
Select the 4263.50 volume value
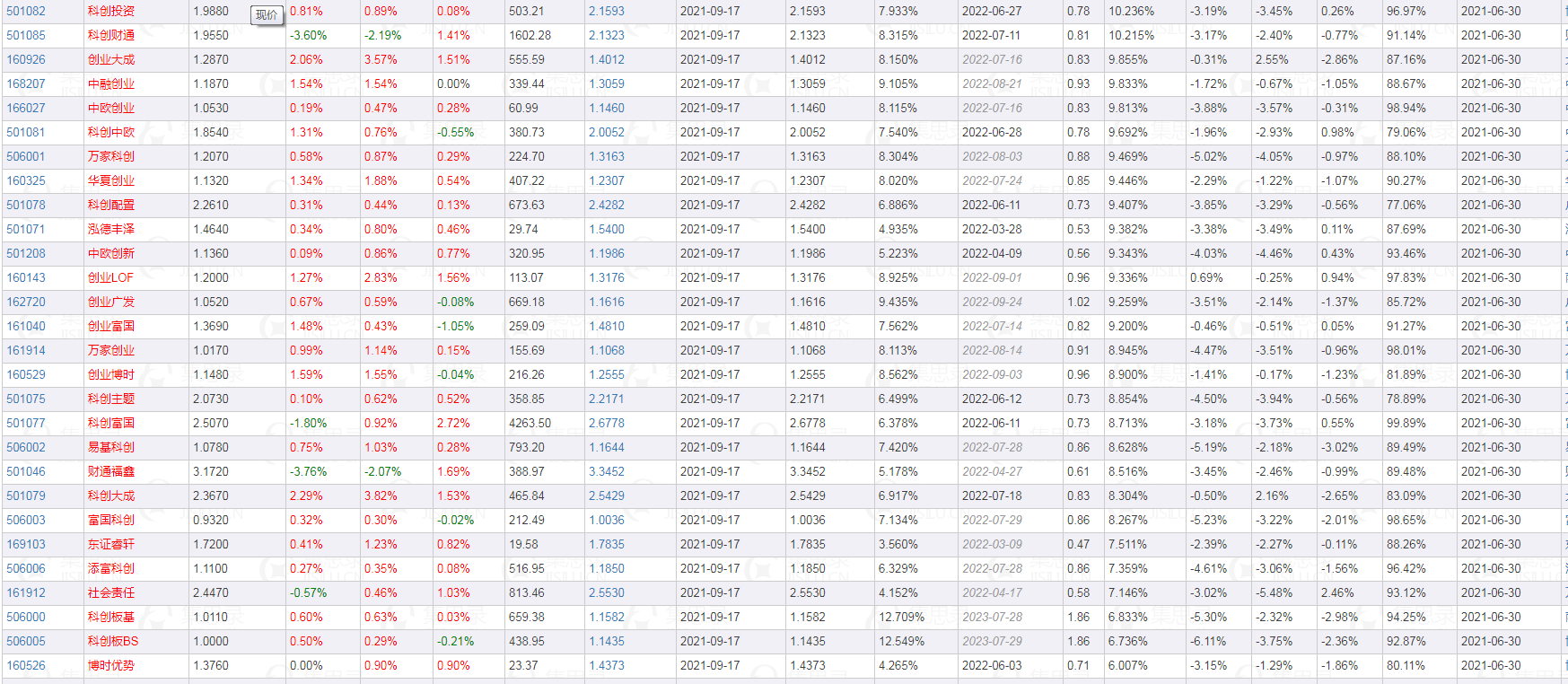coord(530,423)
